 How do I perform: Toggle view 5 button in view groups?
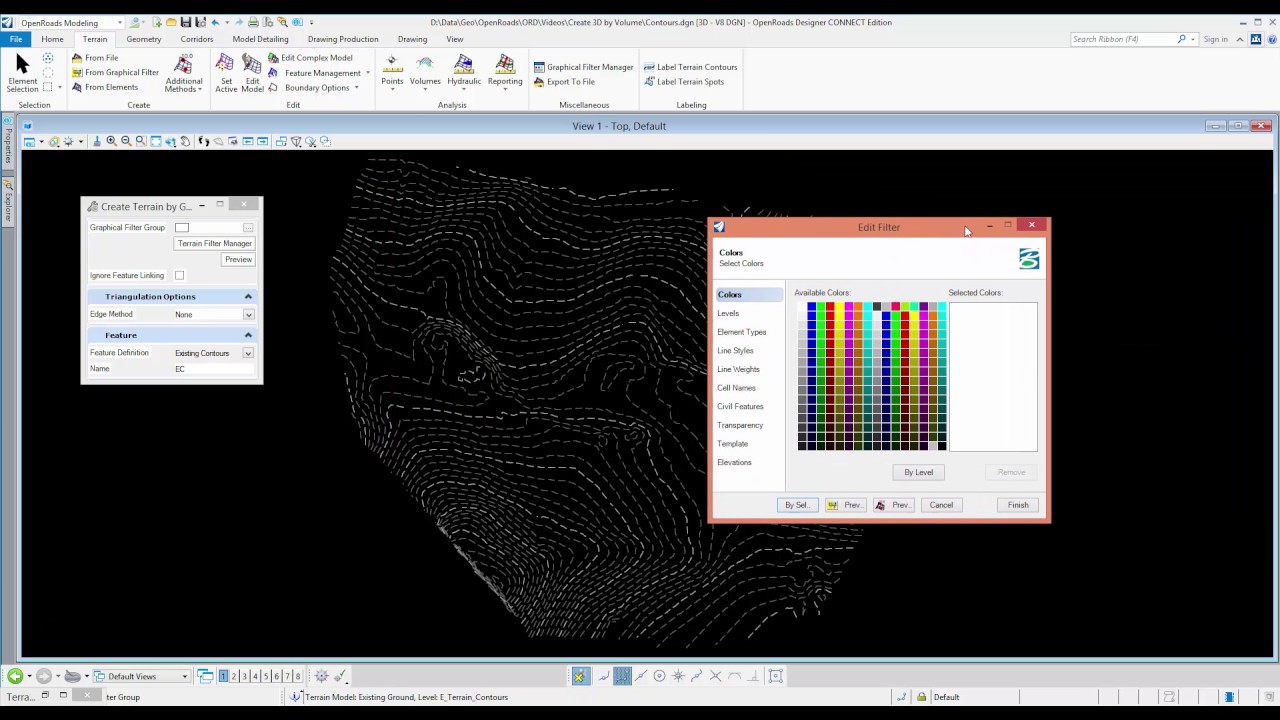click(x=266, y=676)
